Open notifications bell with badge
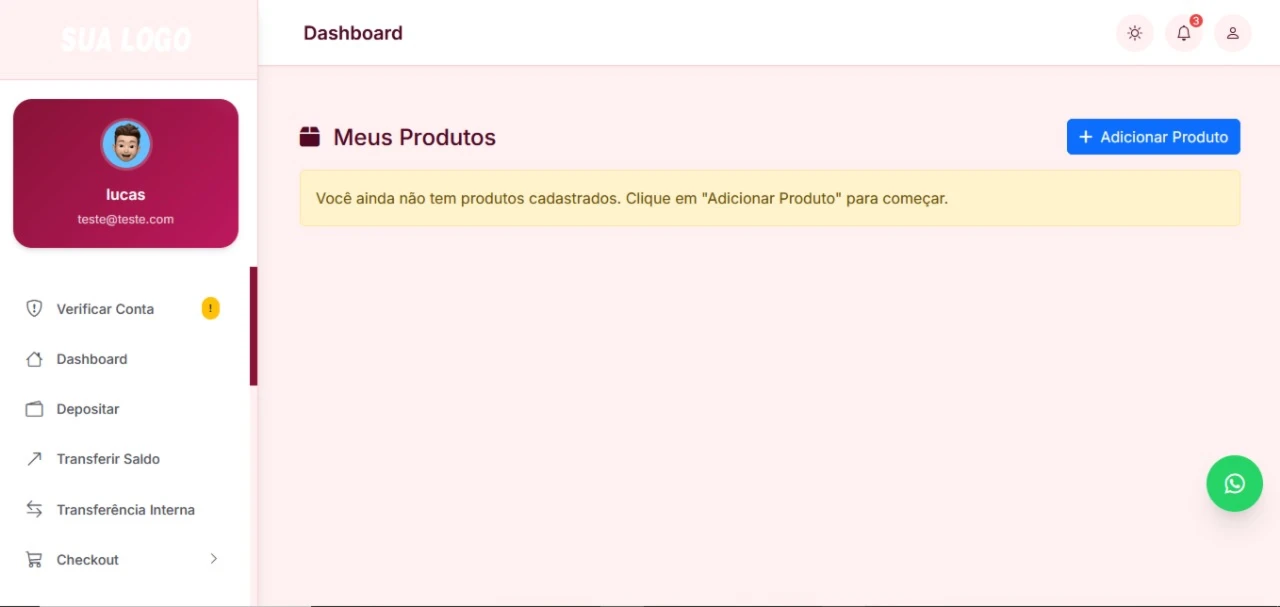Screen dimensions: 1280x607 pos(1184,33)
